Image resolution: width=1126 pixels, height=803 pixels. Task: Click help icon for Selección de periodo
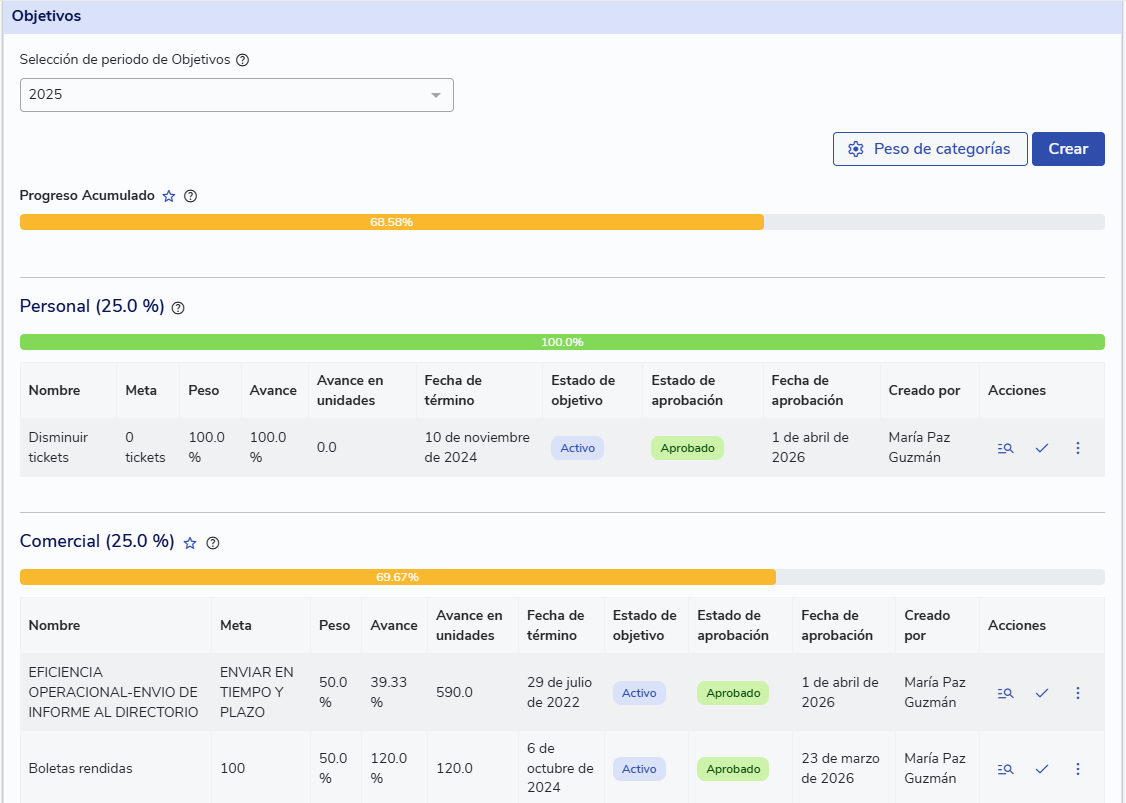pyautogui.click(x=242, y=60)
